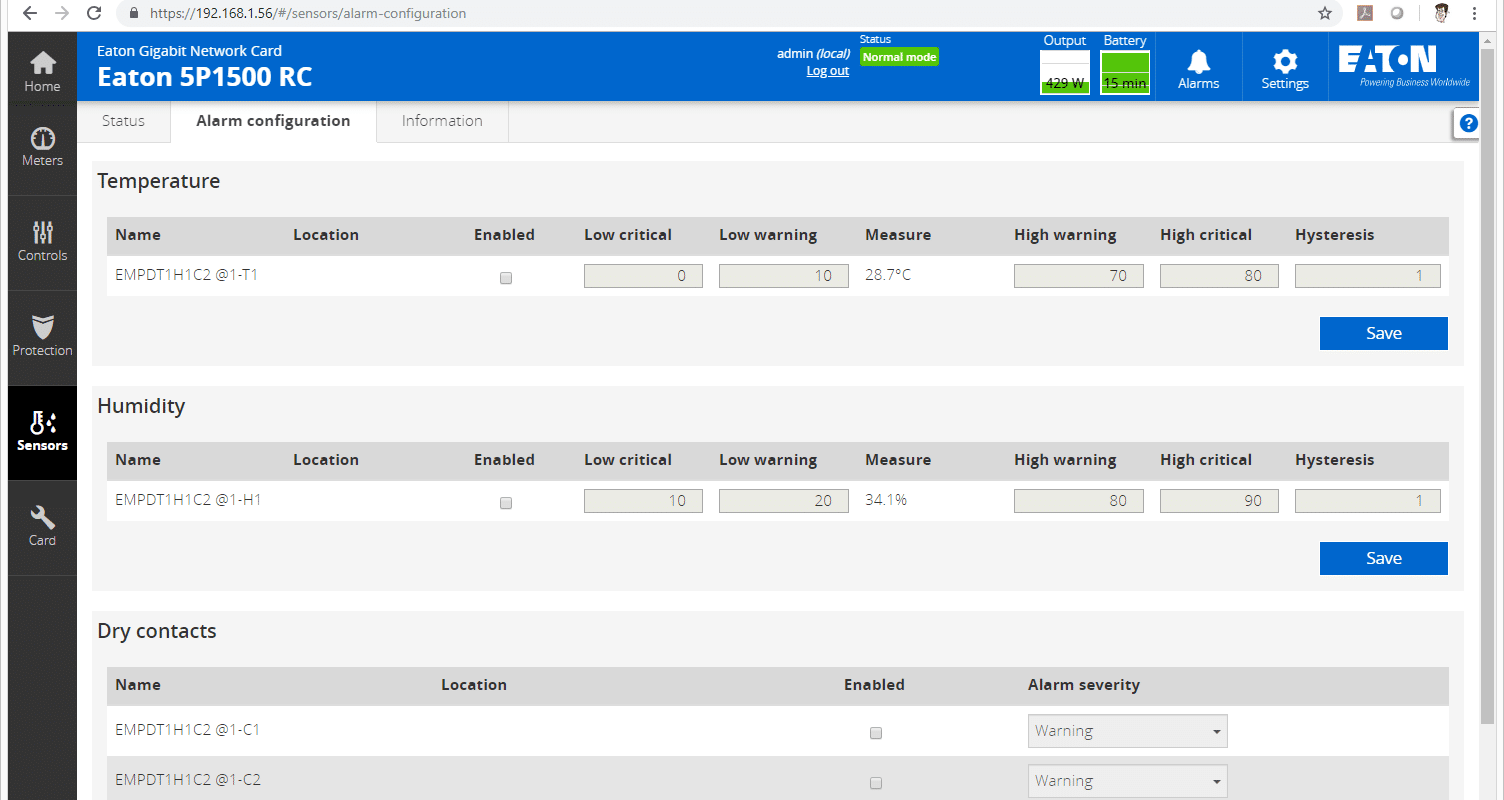Open the Meters gauge icon

click(42, 138)
